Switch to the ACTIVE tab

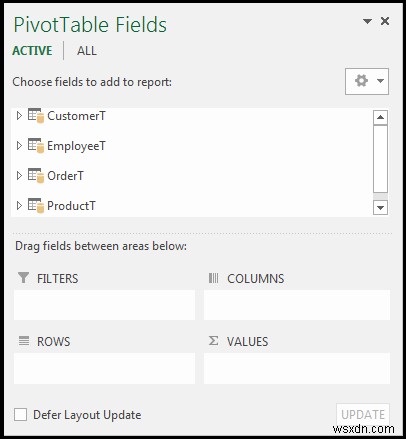pos(32,51)
